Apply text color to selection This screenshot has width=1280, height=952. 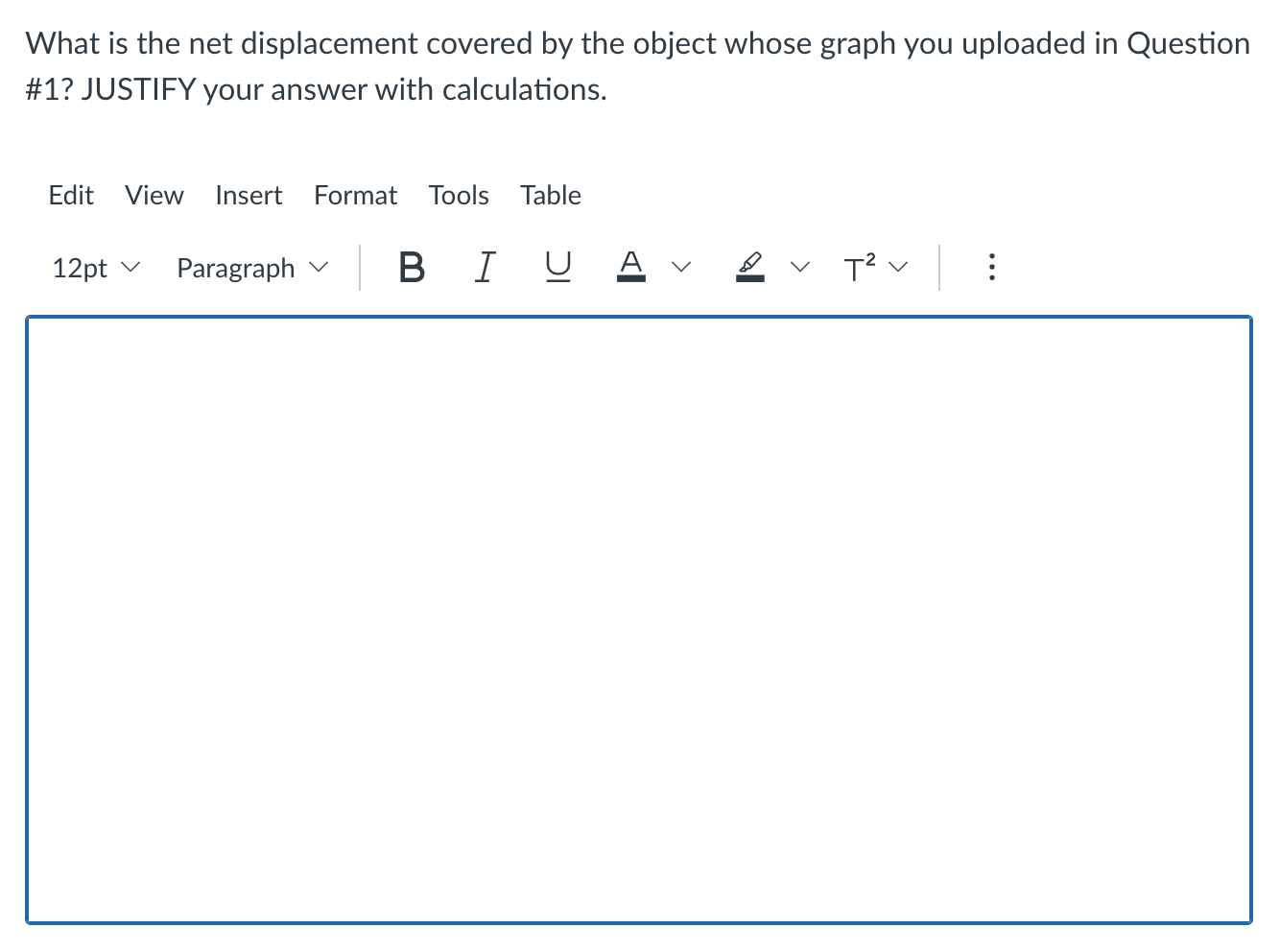[x=630, y=268]
